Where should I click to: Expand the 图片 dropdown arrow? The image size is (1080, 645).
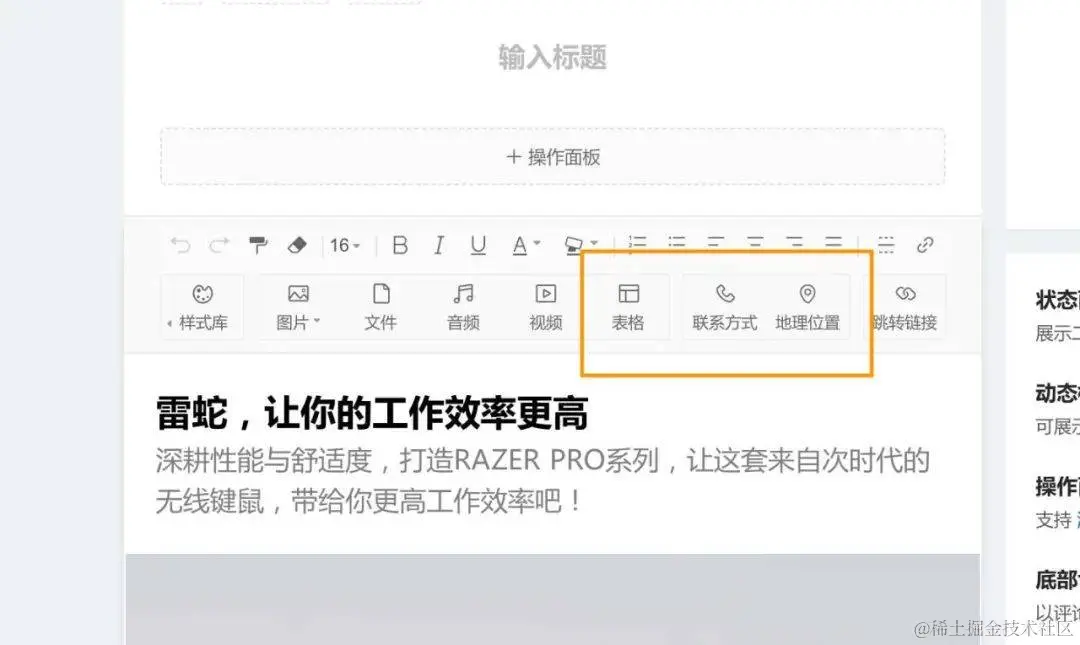pyautogui.click(x=317, y=321)
